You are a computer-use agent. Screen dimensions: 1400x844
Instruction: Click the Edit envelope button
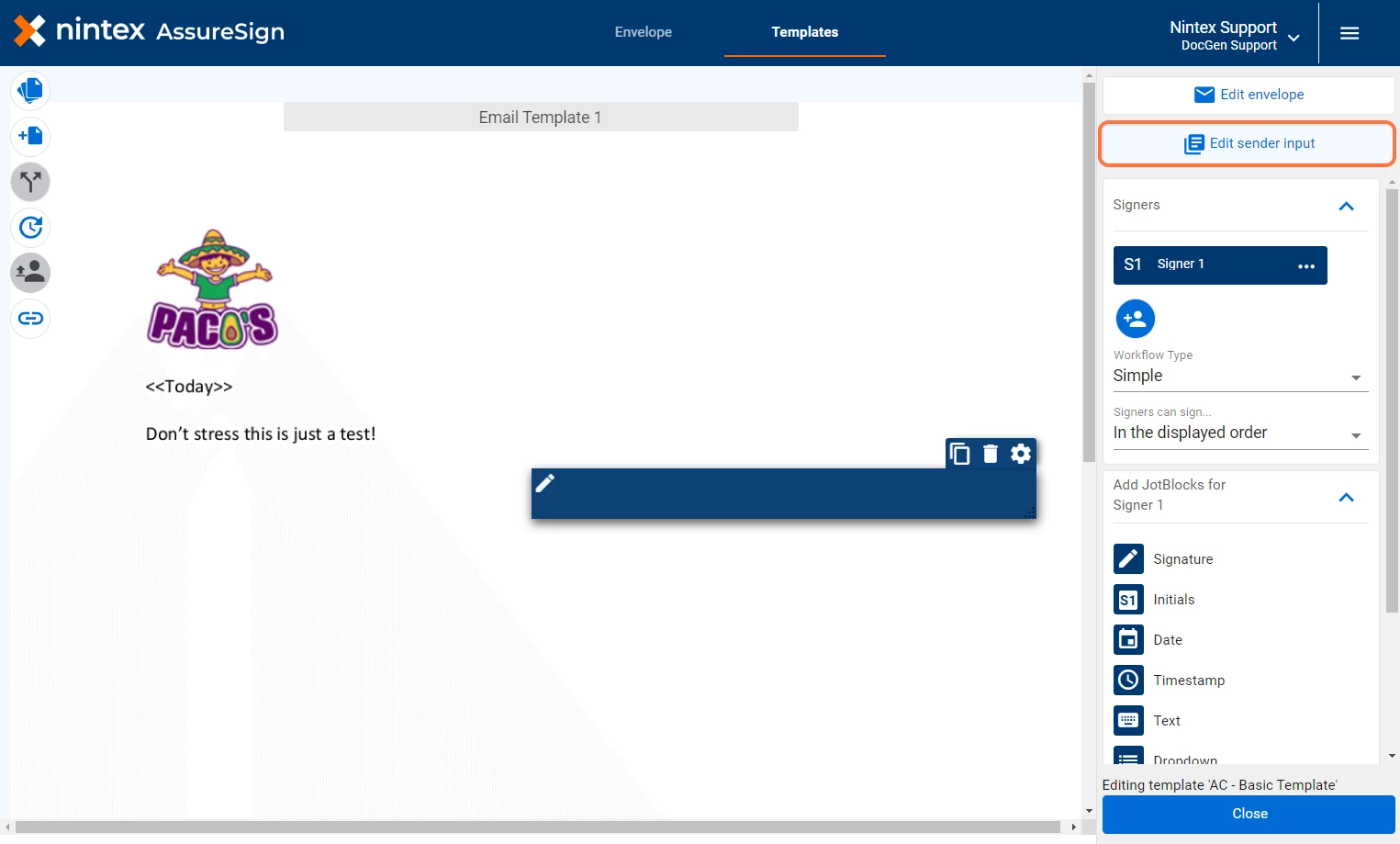click(x=1249, y=95)
